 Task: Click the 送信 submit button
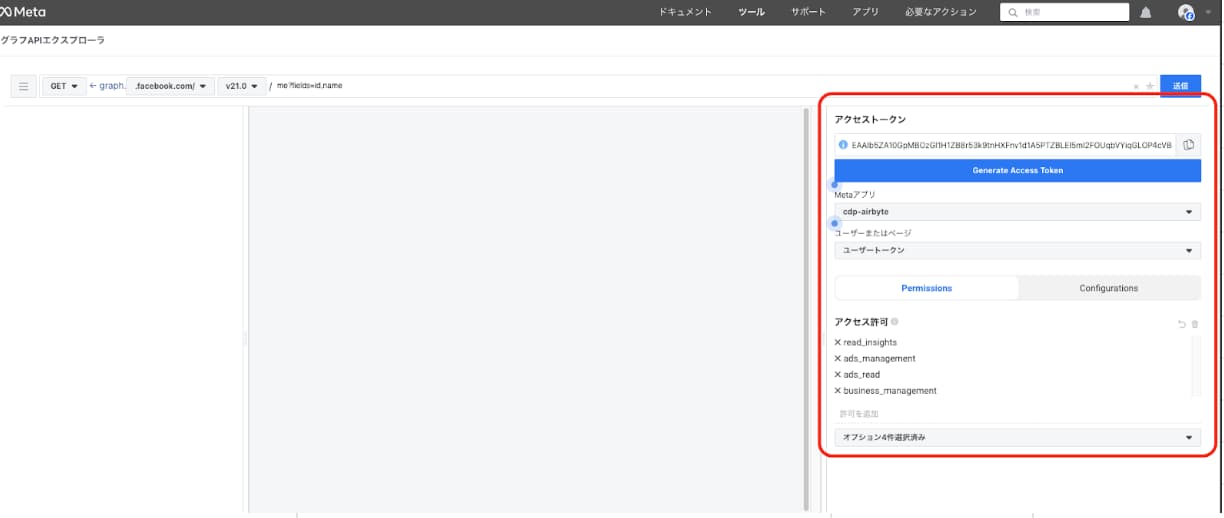pyautogui.click(x=1181, y=86)
